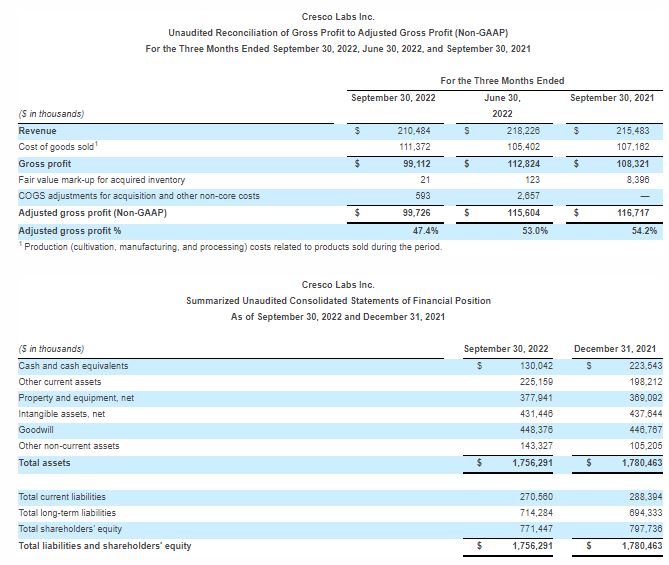Image resolution: width=669 pixels, height=565 pixels.
Task: Click adjusted gross profit percentage 47.4%
Action: 425,230
